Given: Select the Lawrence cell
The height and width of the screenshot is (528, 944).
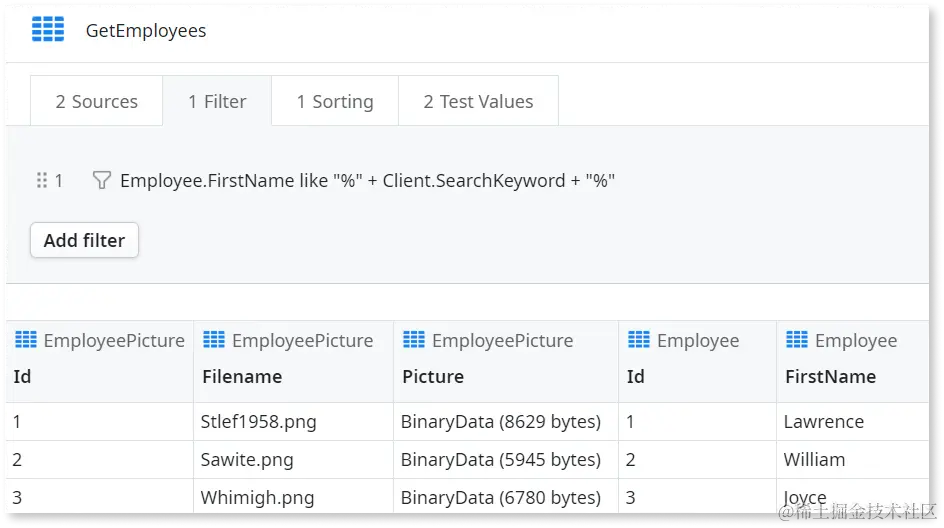Looking at the screenshot, I should tap(852, 421).
